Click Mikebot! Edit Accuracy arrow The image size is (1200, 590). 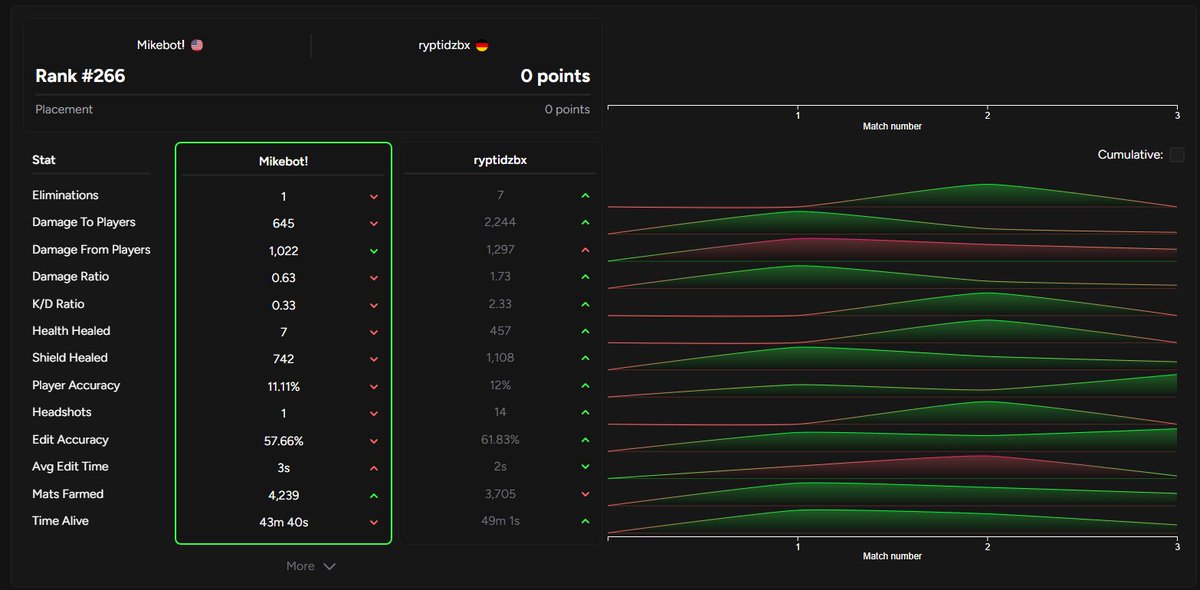[374, 441]
